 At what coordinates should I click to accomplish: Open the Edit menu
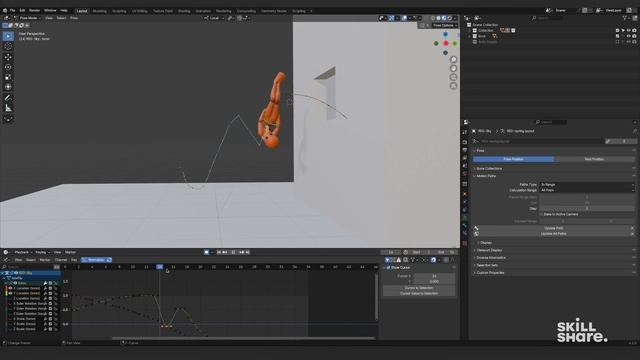(22, 11)
